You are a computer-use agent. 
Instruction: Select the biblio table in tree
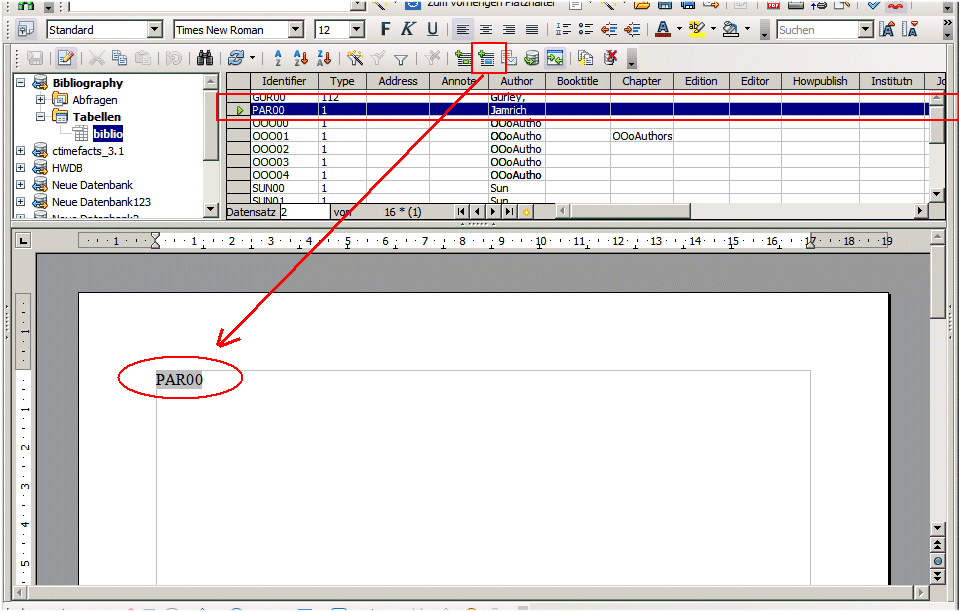pyautogui.click(x=107, y=134)
